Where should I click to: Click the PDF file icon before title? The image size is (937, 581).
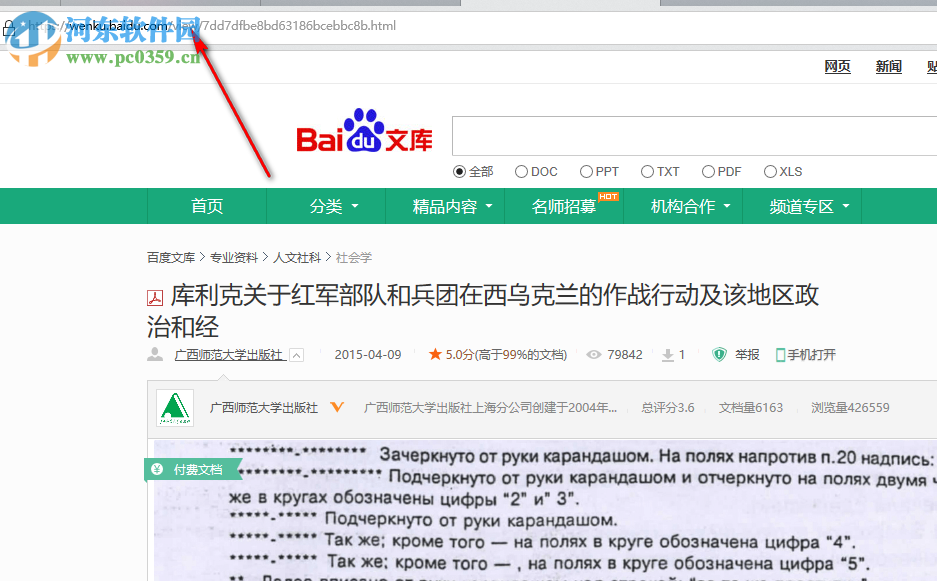click(x=155, y=298)
